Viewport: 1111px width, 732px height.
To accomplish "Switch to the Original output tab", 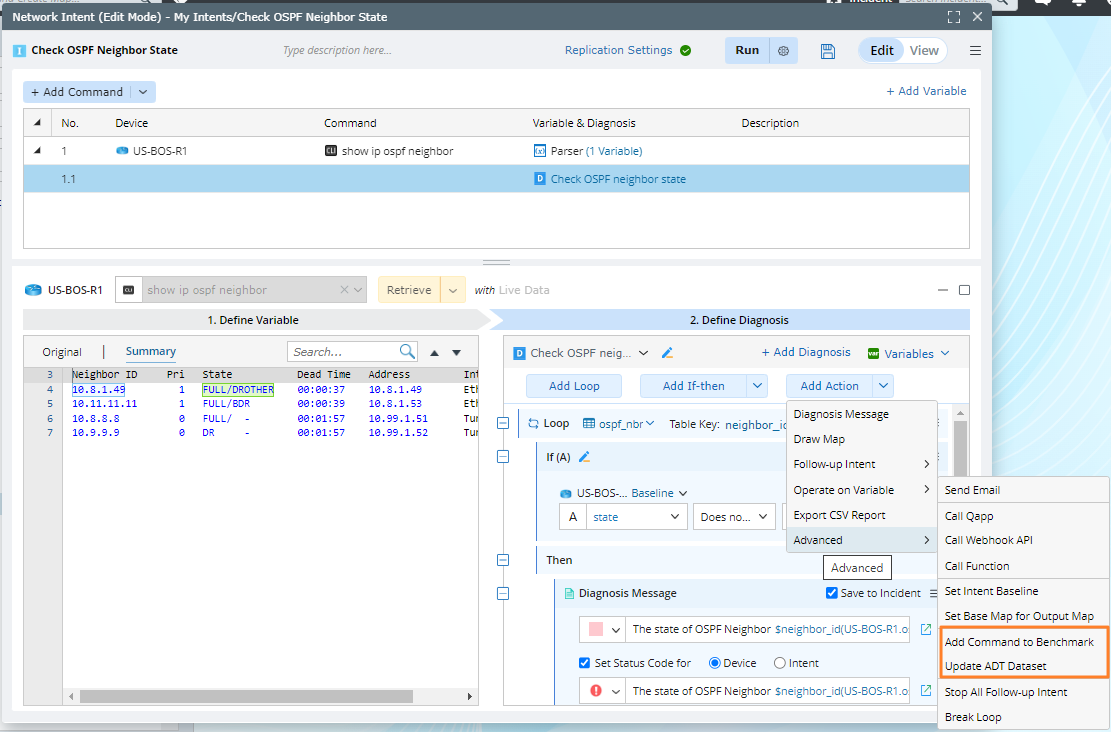I will coord(62,352).
